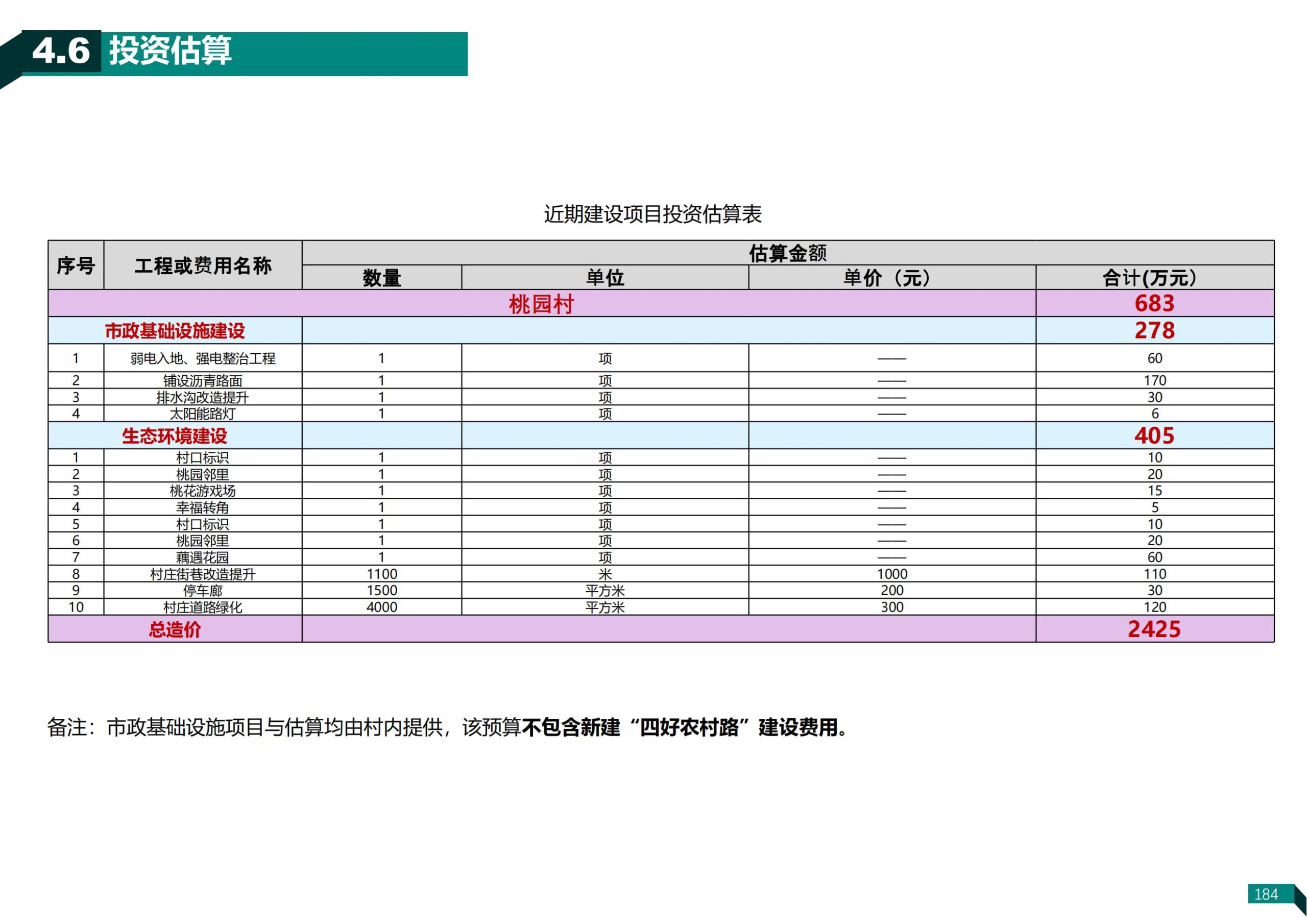Screen dimensions: 1307x924
Task: Click the "120" total value
Action: click(x=1154, y=607)
